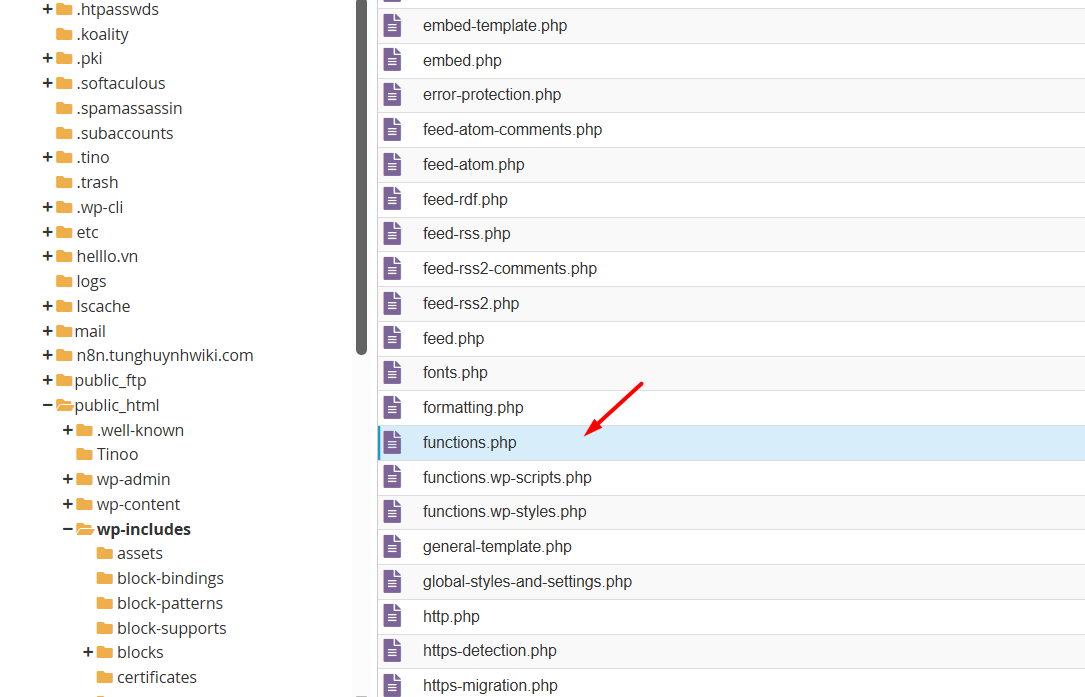Select the block-patterns folder in tree

(169, 603)
